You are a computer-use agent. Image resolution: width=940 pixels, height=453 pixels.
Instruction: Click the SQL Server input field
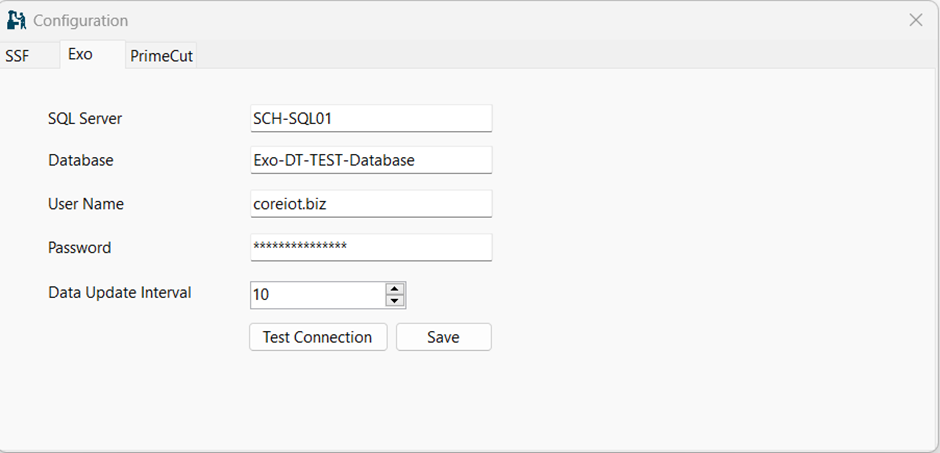pos(370,118)
